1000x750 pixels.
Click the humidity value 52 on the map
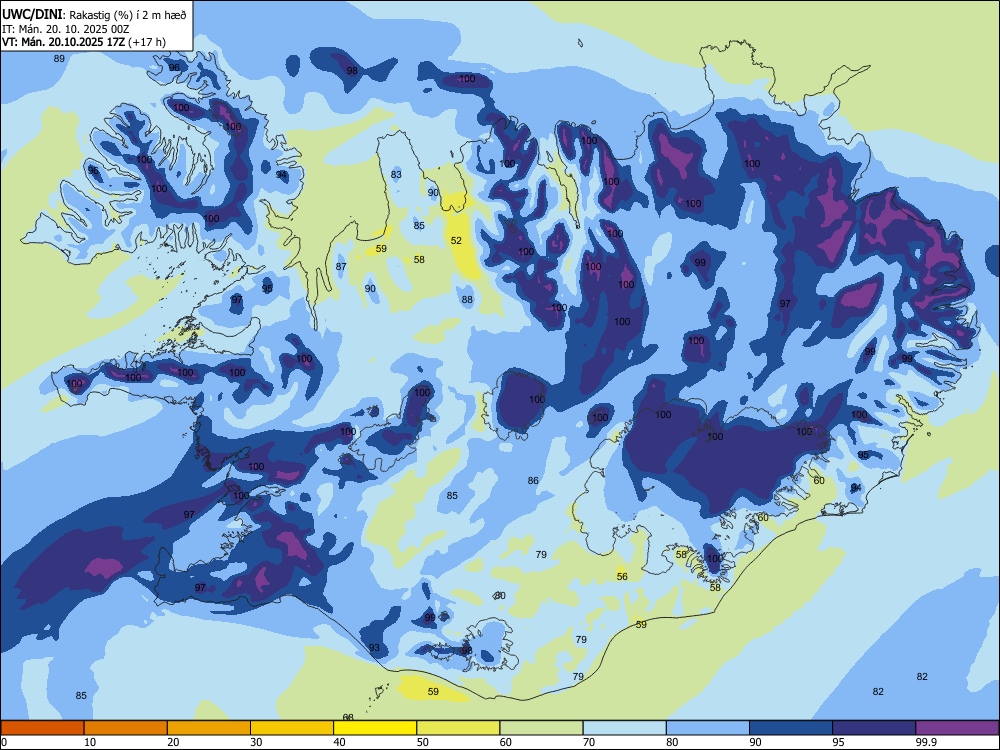456,240
